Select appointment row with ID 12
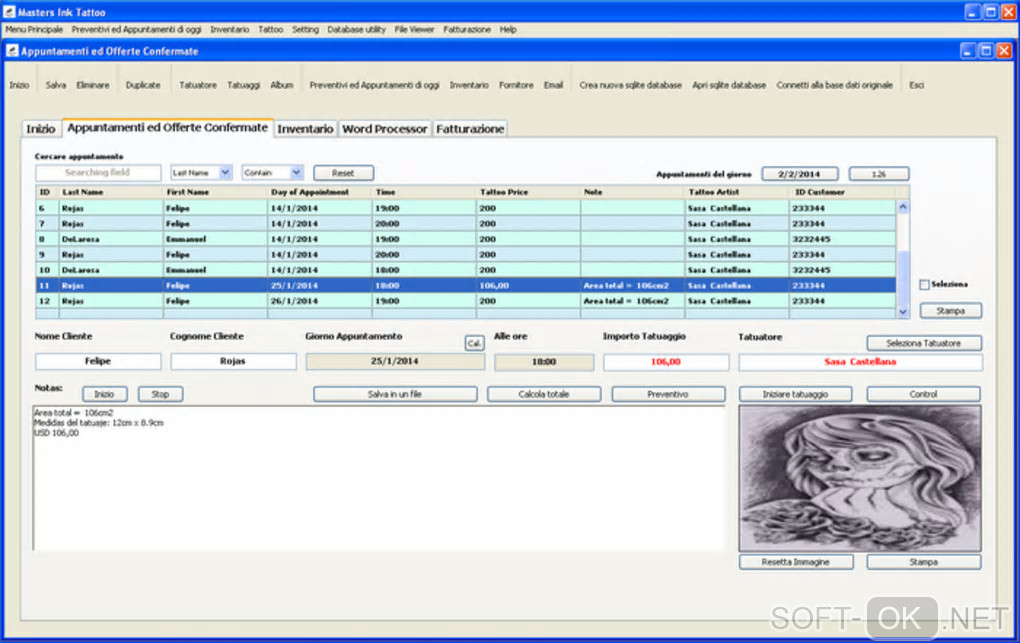 coord(465,301)
